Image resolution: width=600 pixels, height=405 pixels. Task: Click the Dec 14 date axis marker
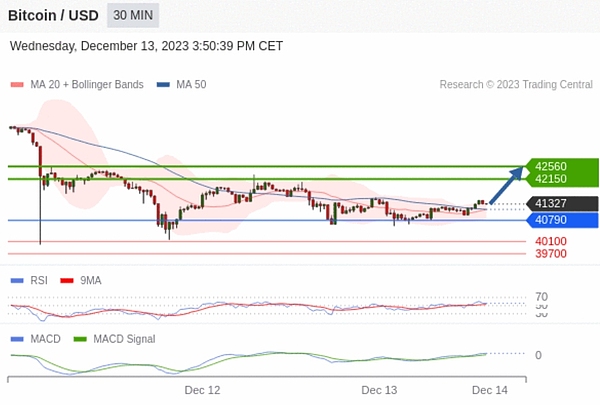pyautogui.click(x=490, y=390)
